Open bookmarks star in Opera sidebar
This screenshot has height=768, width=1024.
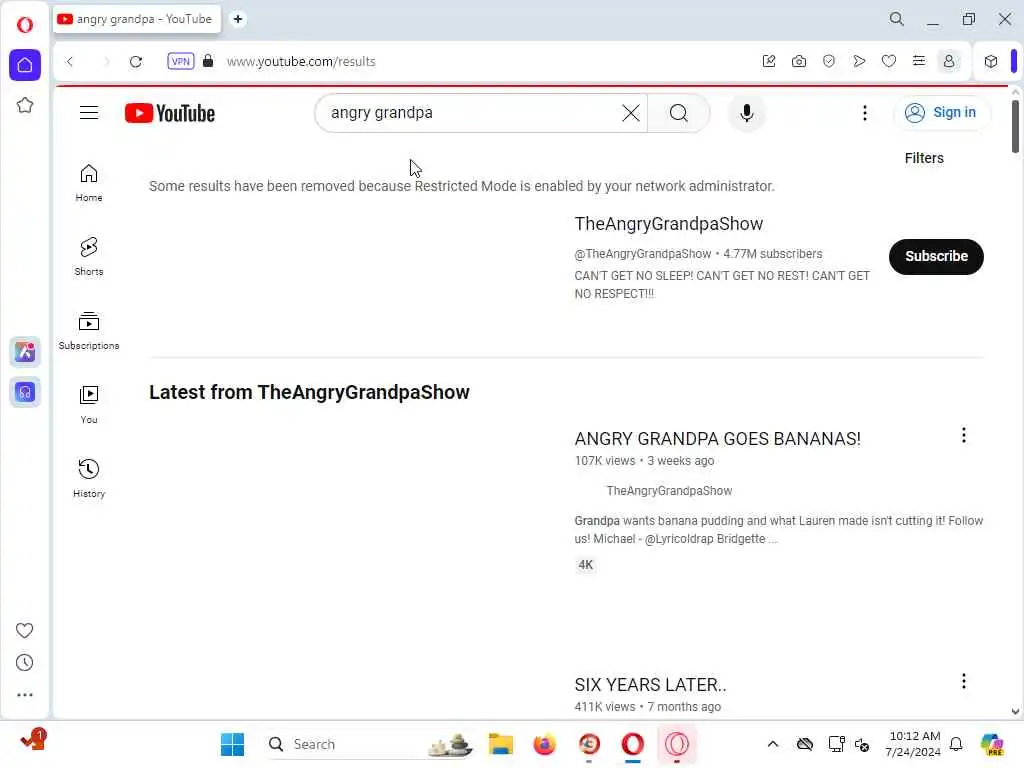click(x=25, y=105)
